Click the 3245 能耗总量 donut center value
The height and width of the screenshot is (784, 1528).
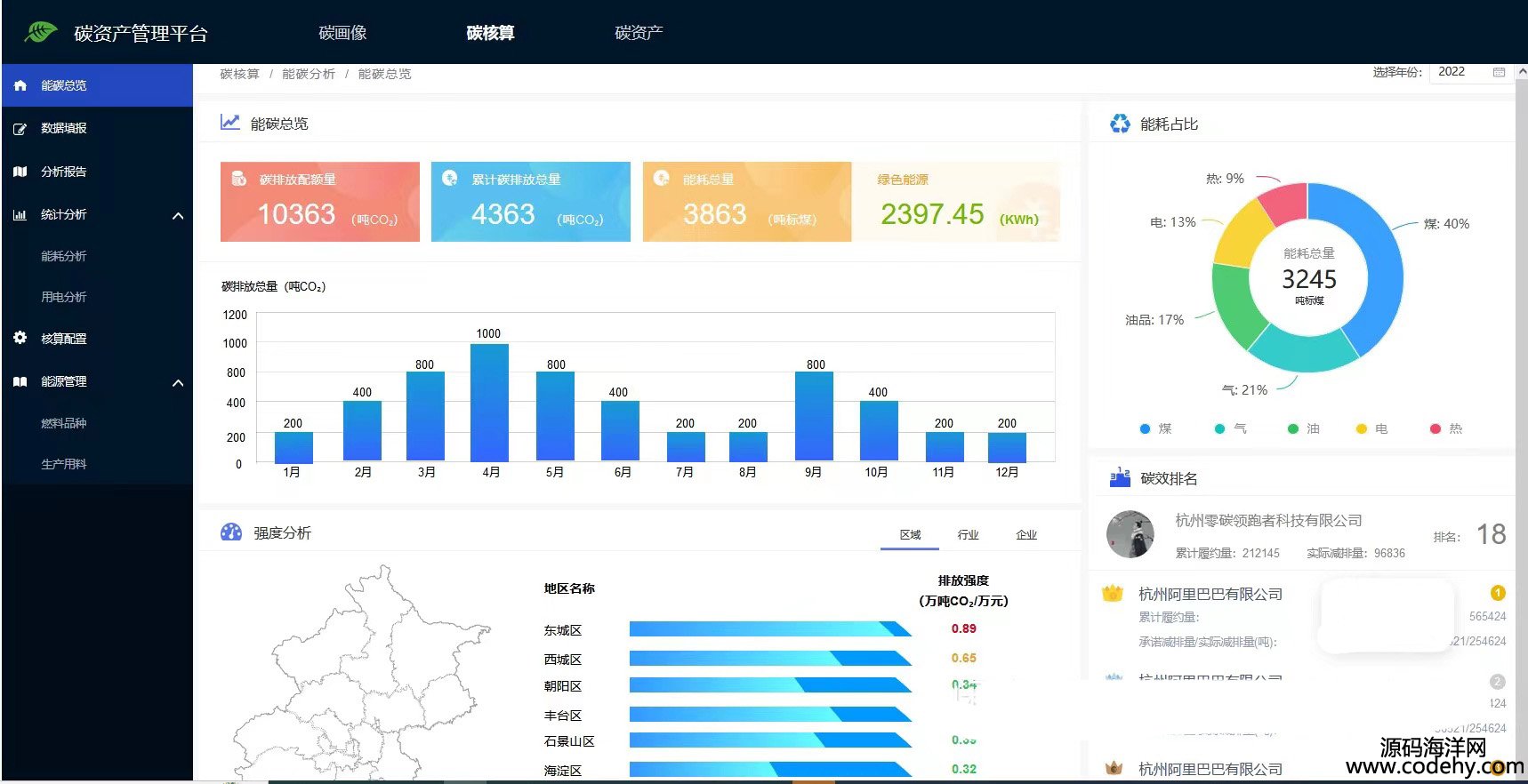click(x=1309, y=279)
